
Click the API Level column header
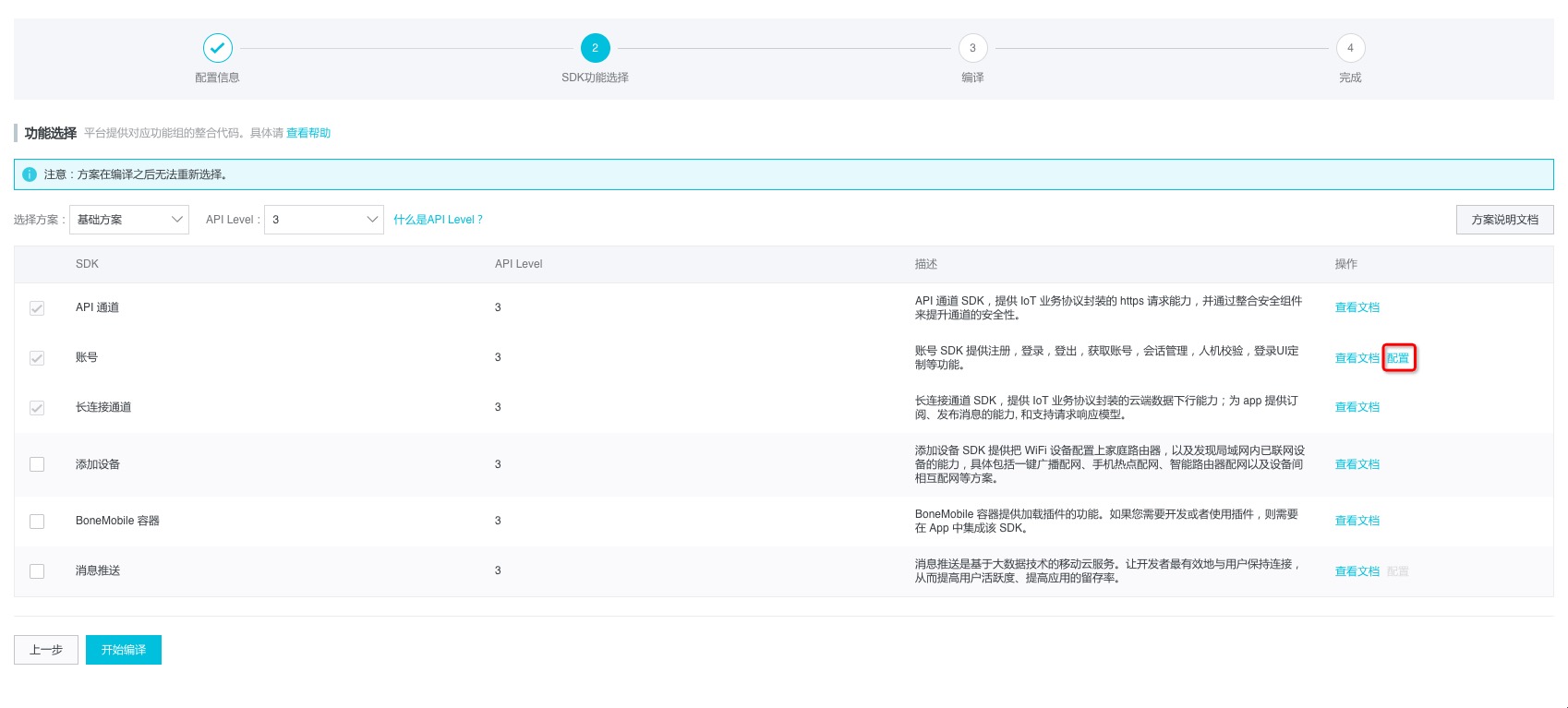click(519, 264)
